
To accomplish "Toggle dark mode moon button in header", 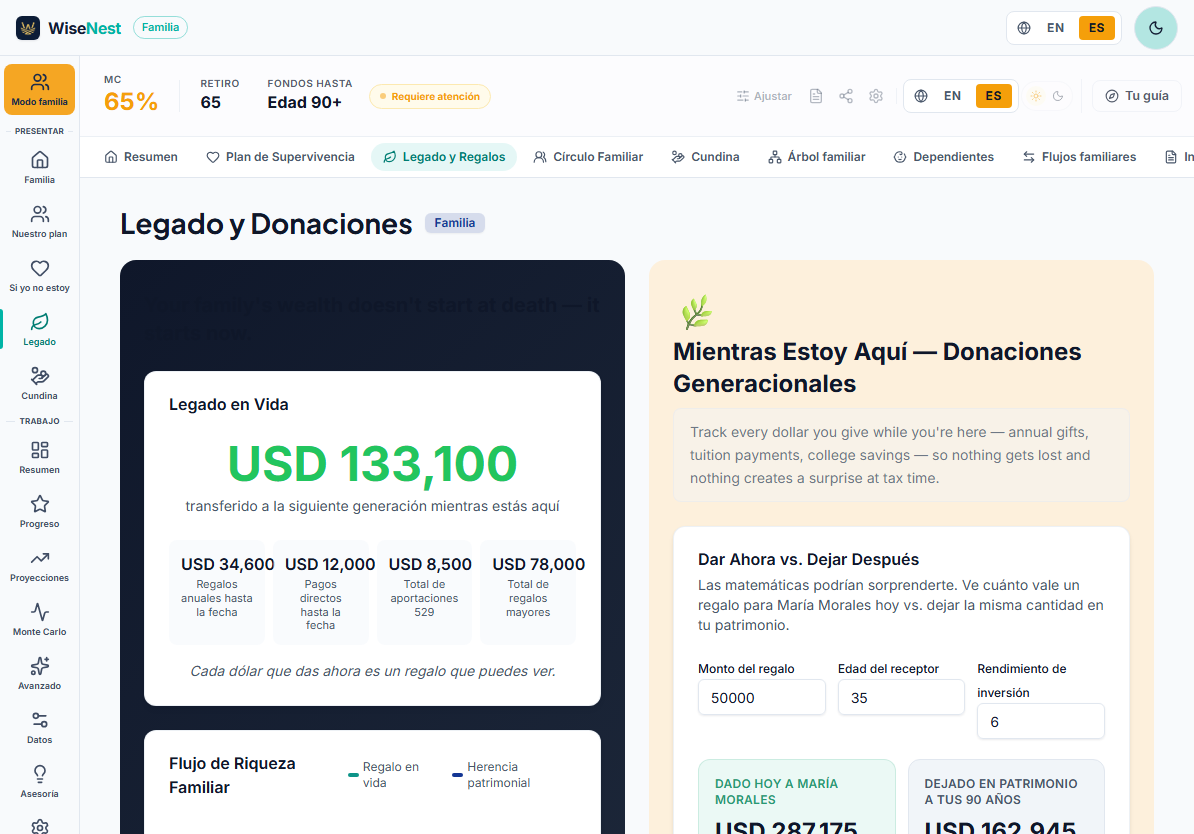I will 1155,28.
